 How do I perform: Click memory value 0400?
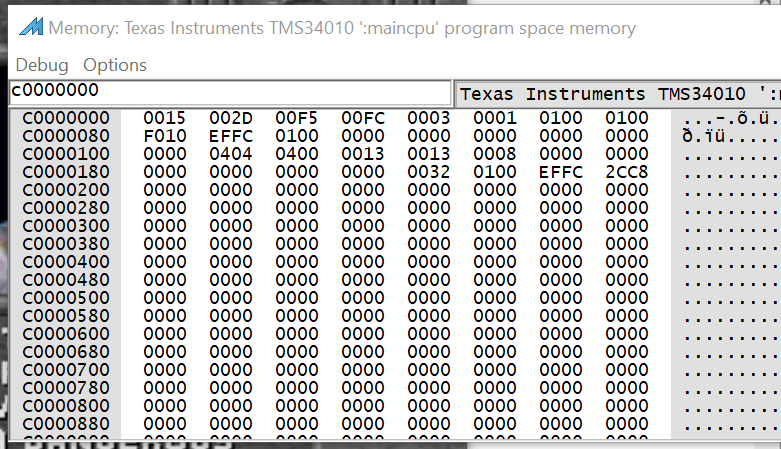pyautogui.click(x=297, y=154)
